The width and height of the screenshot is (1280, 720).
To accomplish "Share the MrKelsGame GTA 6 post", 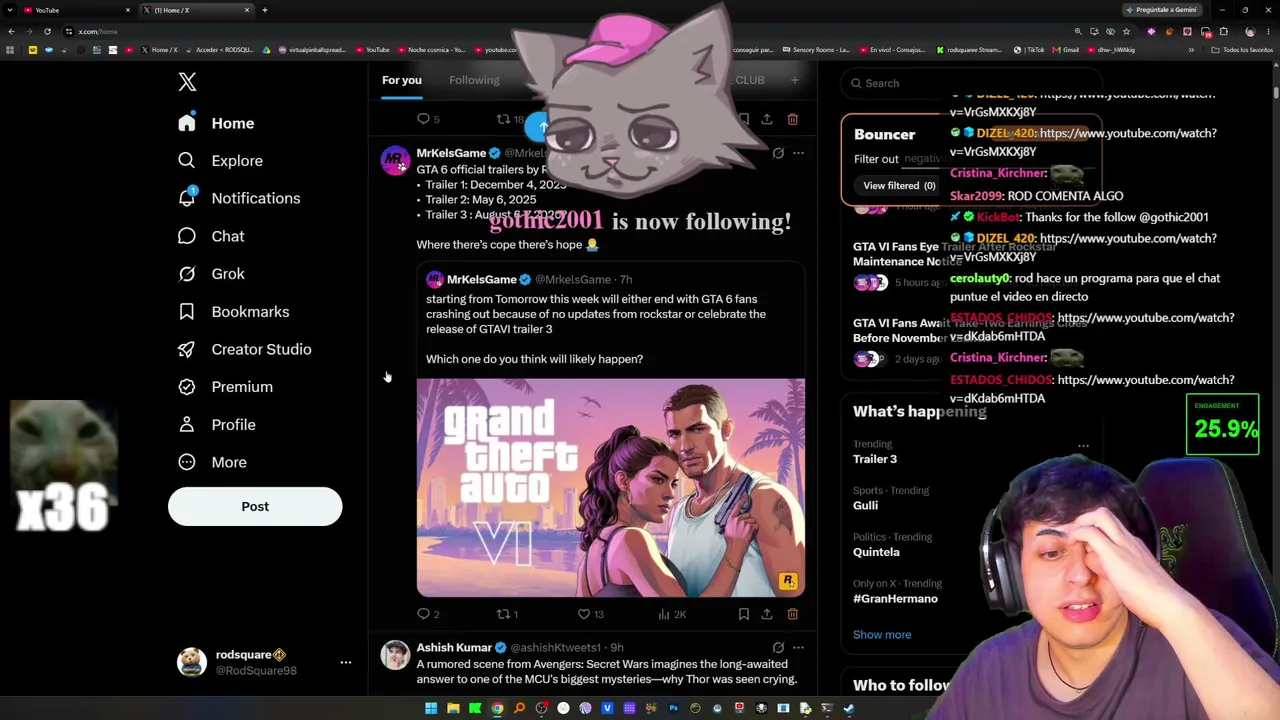I will point(767,614).
